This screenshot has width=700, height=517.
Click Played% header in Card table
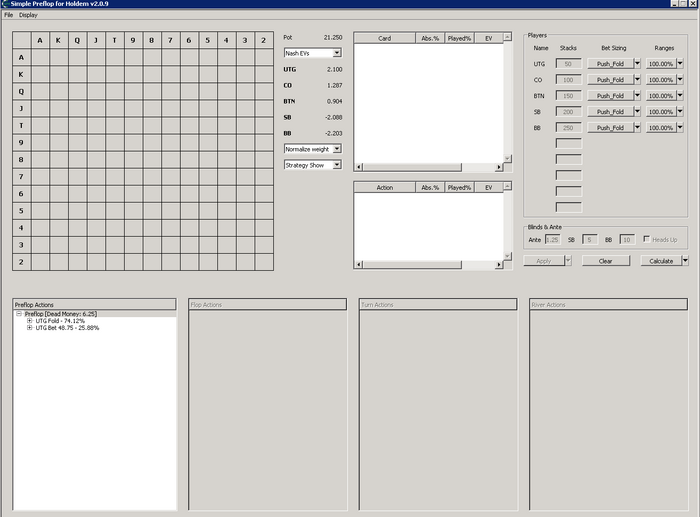click(x=459, y=38)
